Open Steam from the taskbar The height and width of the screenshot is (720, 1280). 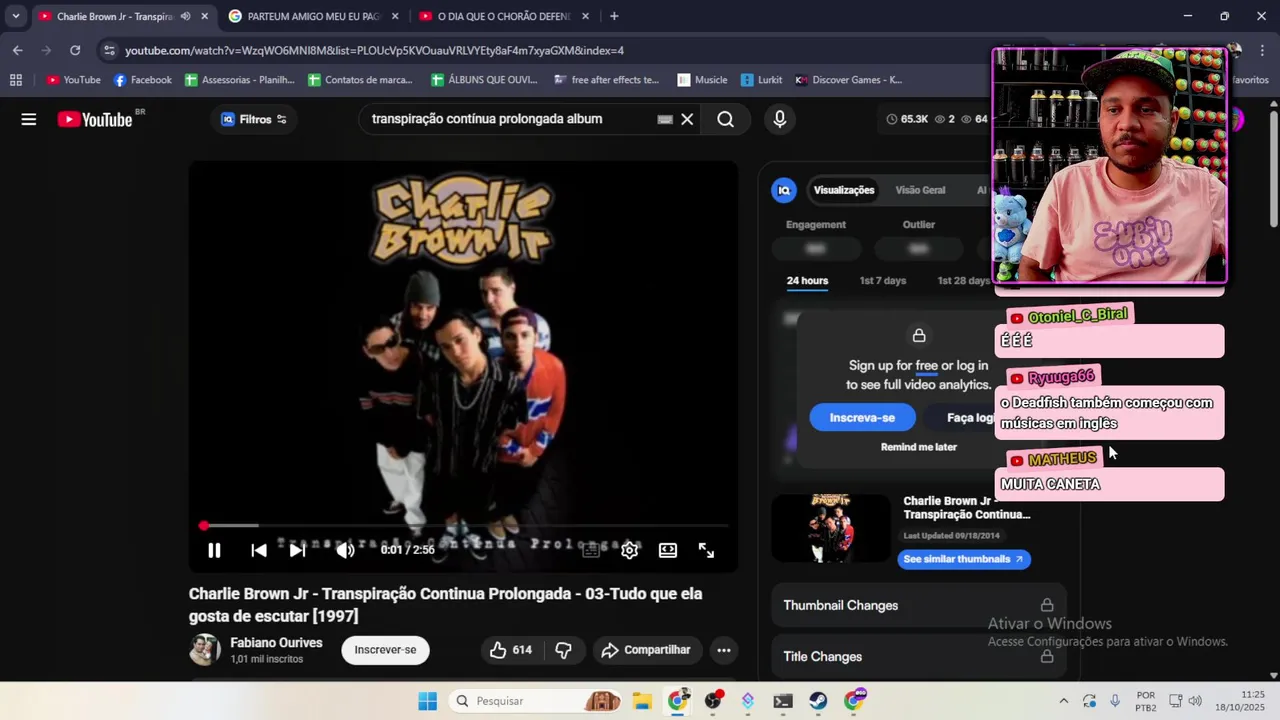[818, 701]
